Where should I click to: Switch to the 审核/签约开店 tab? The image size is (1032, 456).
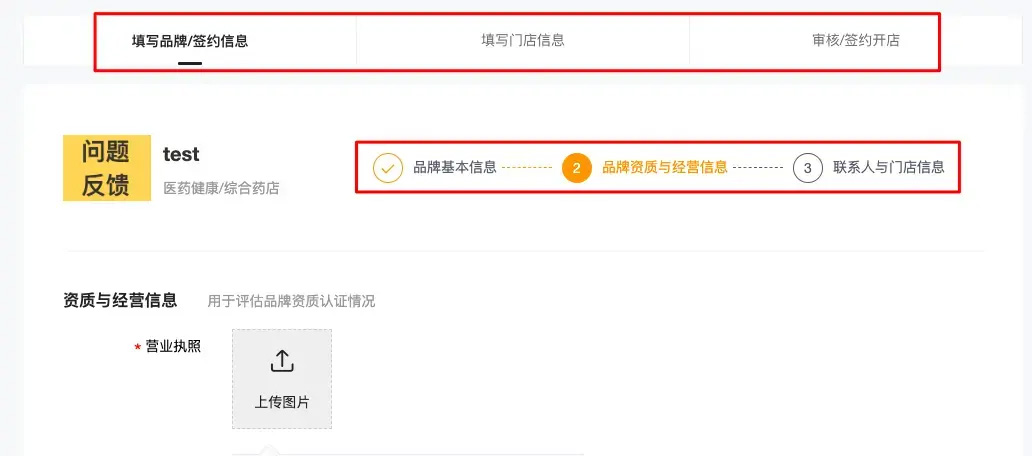(x=856, y=40)
